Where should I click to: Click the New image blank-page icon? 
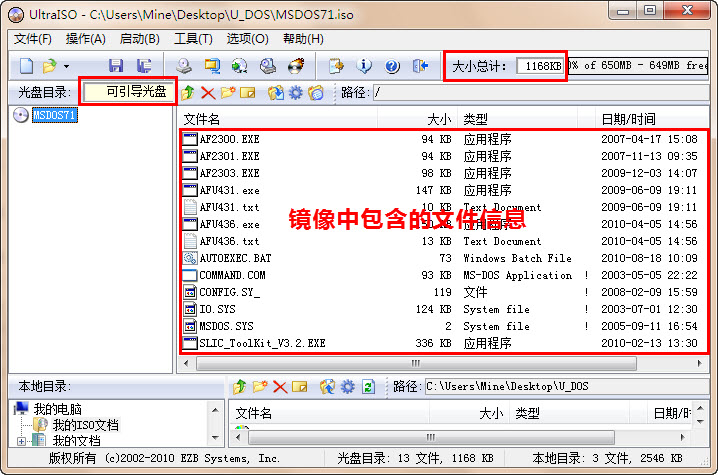pyautogui.click(x=27, y=66)
